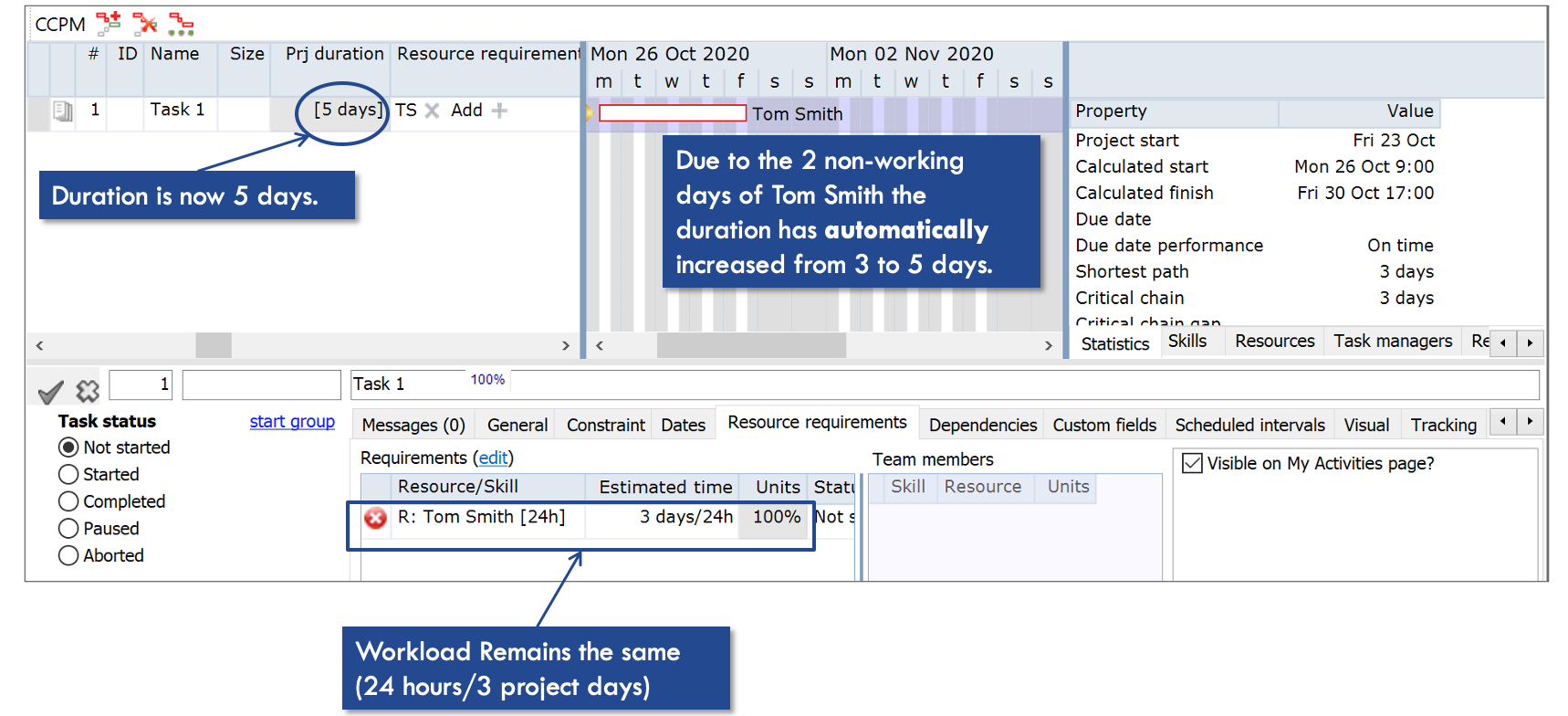Toggle Visible on My Activities page checkbox

click(1192, 463)
